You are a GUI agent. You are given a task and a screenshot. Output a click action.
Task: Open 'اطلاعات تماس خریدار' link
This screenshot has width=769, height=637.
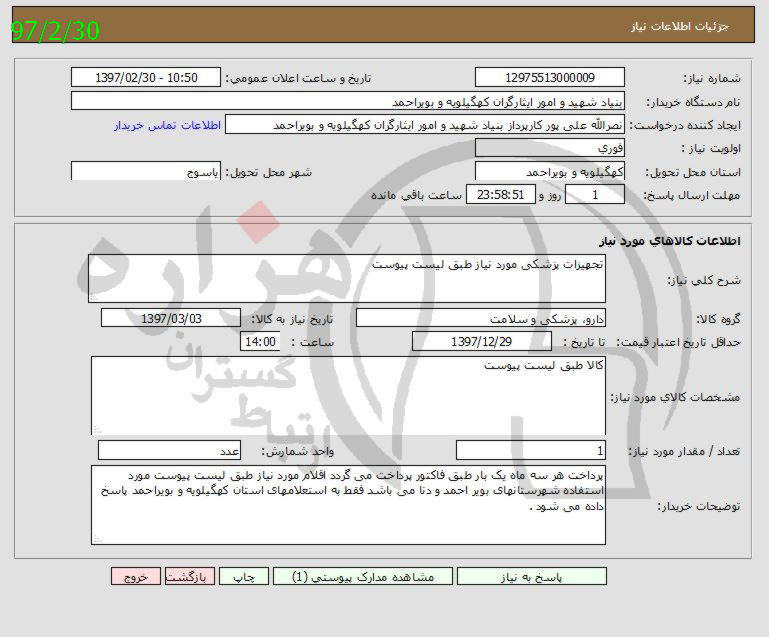tap(168, 126)
